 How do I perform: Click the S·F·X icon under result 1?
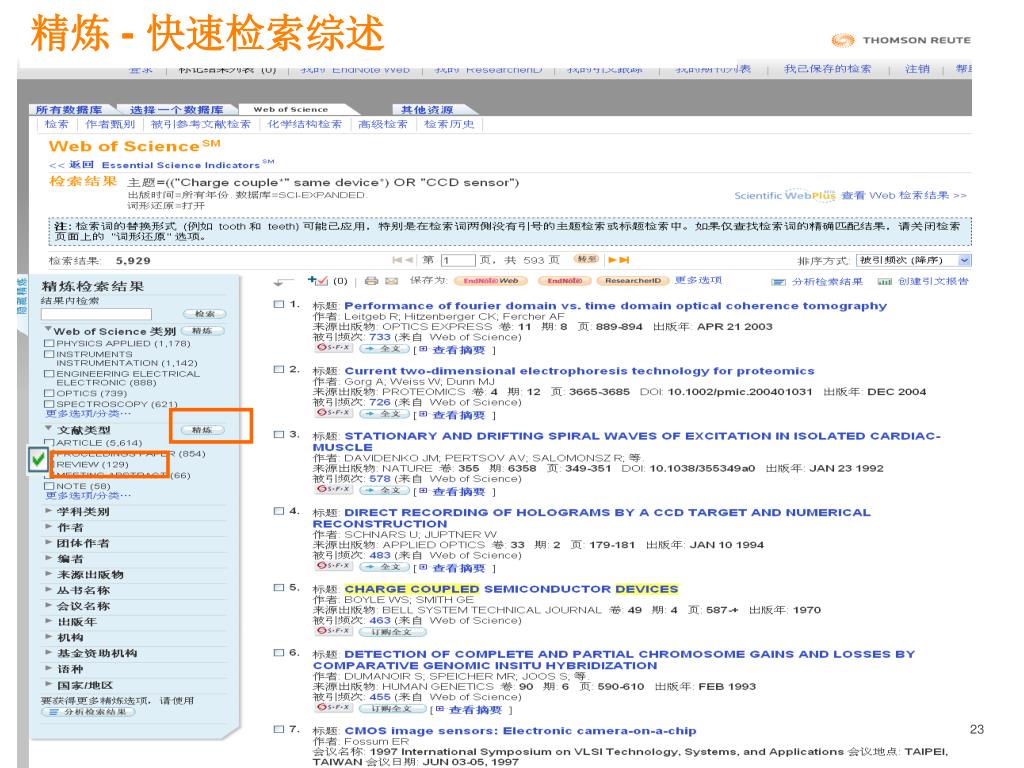tap(334, 348)
